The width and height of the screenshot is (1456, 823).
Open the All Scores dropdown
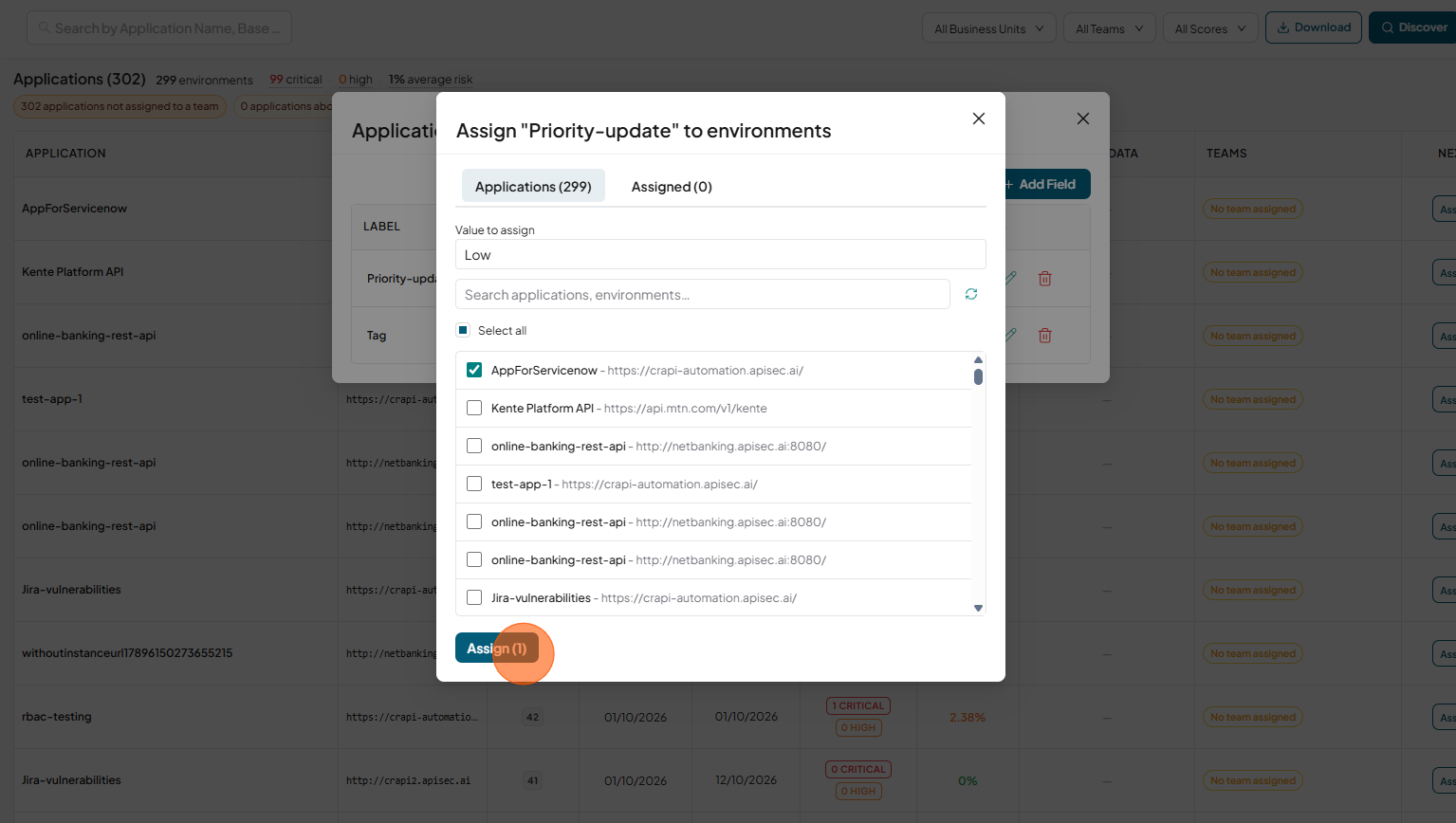tap(1210, 28)
